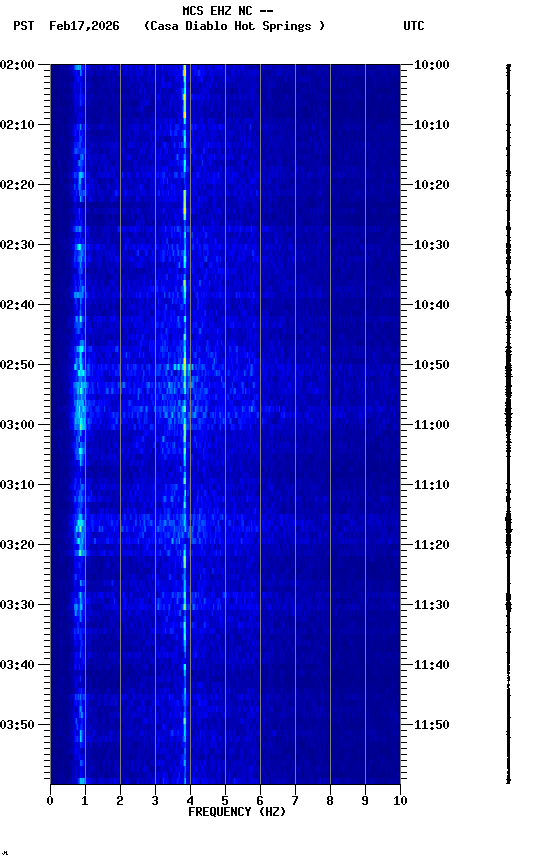
Task: Click the '02:30' PST time label
Action: pyautogui.click(x=17, y=245)
